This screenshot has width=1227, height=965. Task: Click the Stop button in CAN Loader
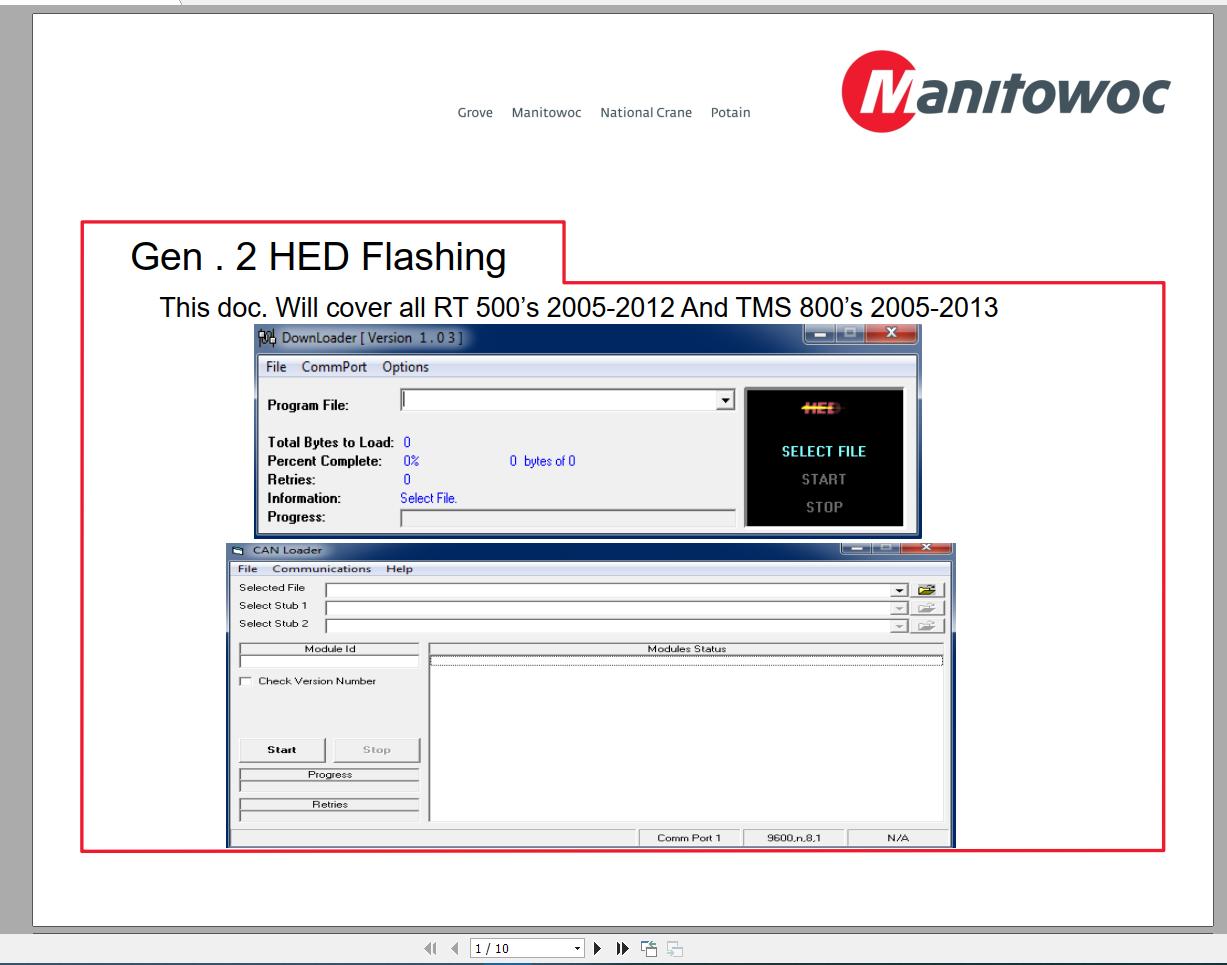(376, 750)
